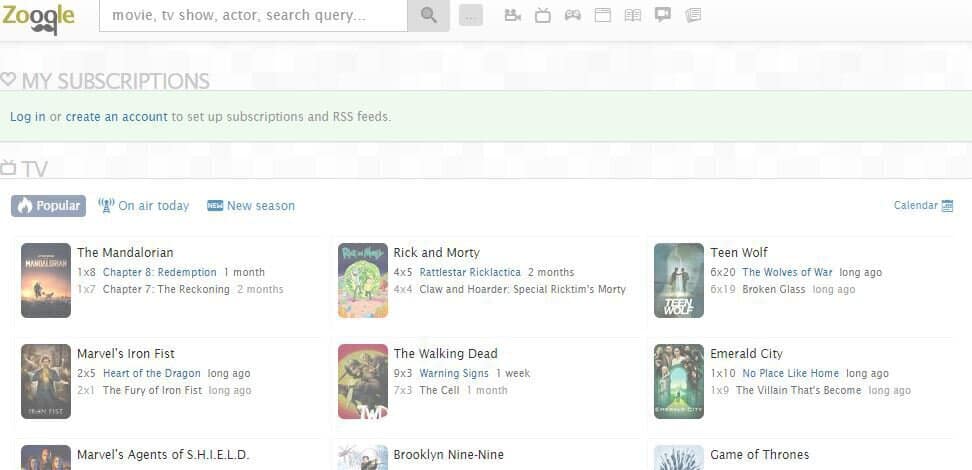Open the movies camera icon

coord(512,15)
